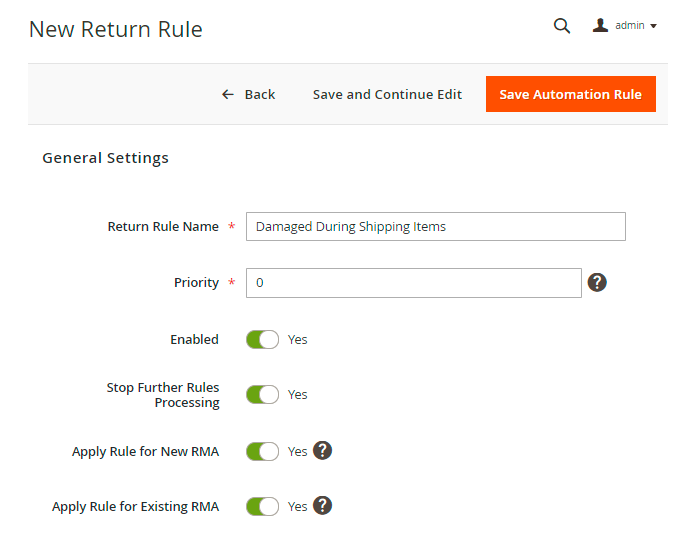This screenshot has width=678, height=546.
Task: Click Save and Continue Edit
Action: [x=387, y=94]
